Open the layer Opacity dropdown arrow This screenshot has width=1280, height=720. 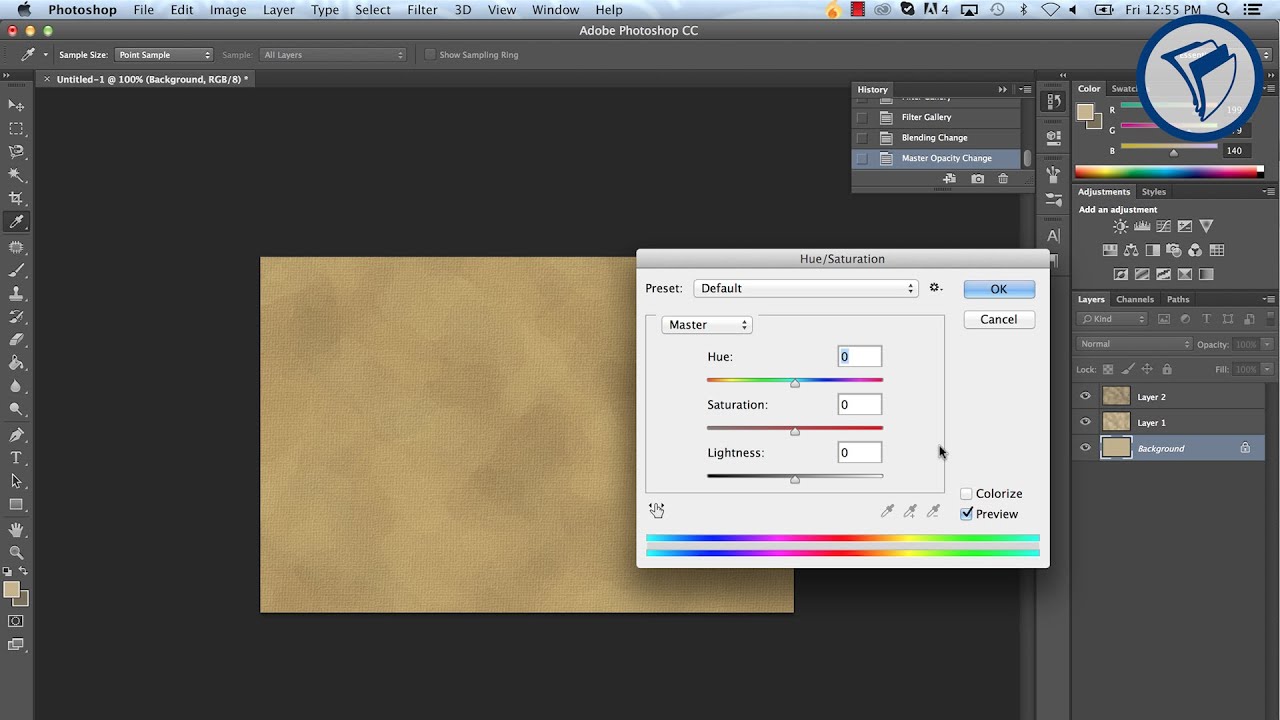click(1267, 344)
